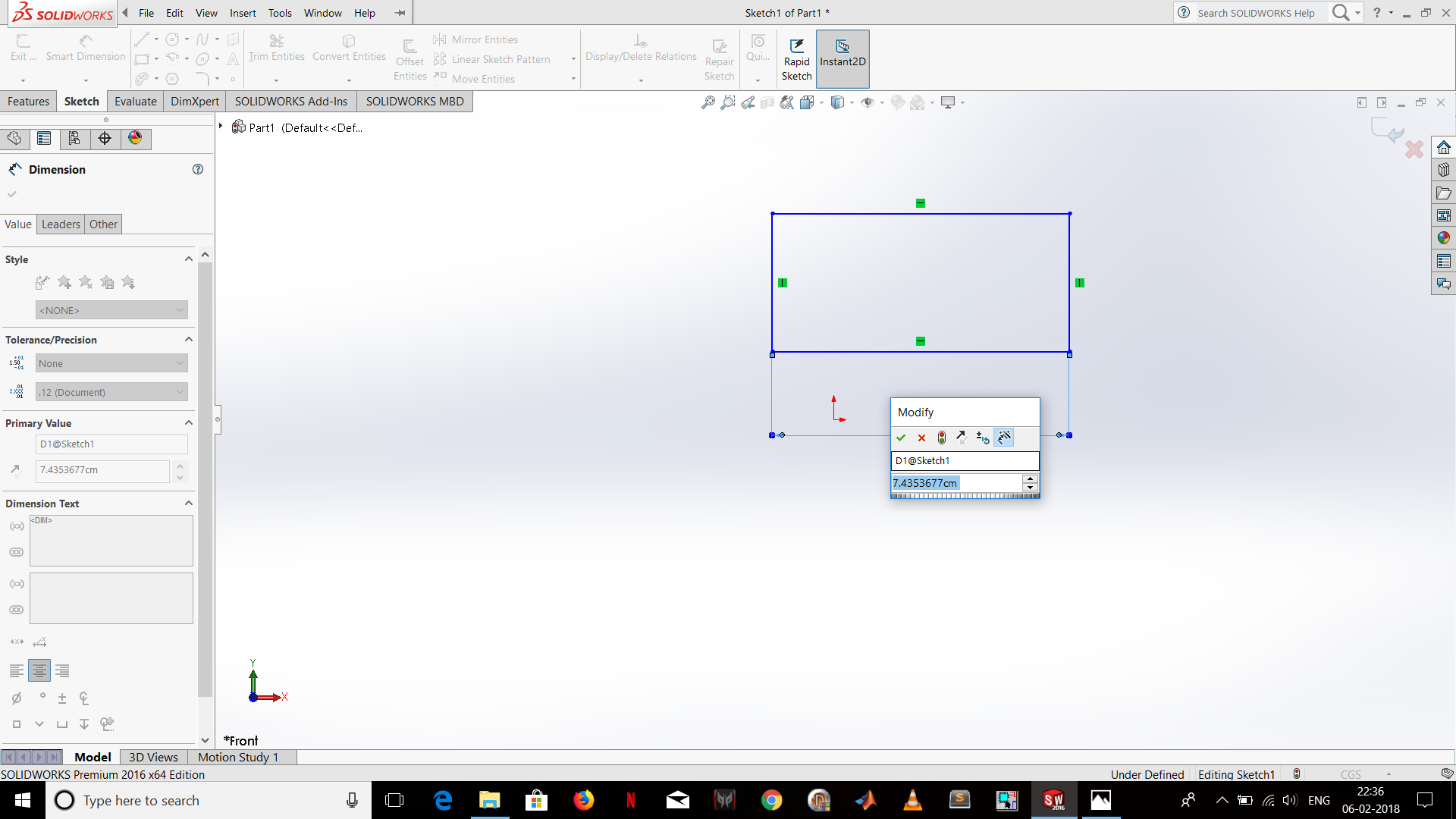Toggle the Other tab in Dimension panel
The height and width of the screenshot is (819, 1456).
tap(103, 223)
